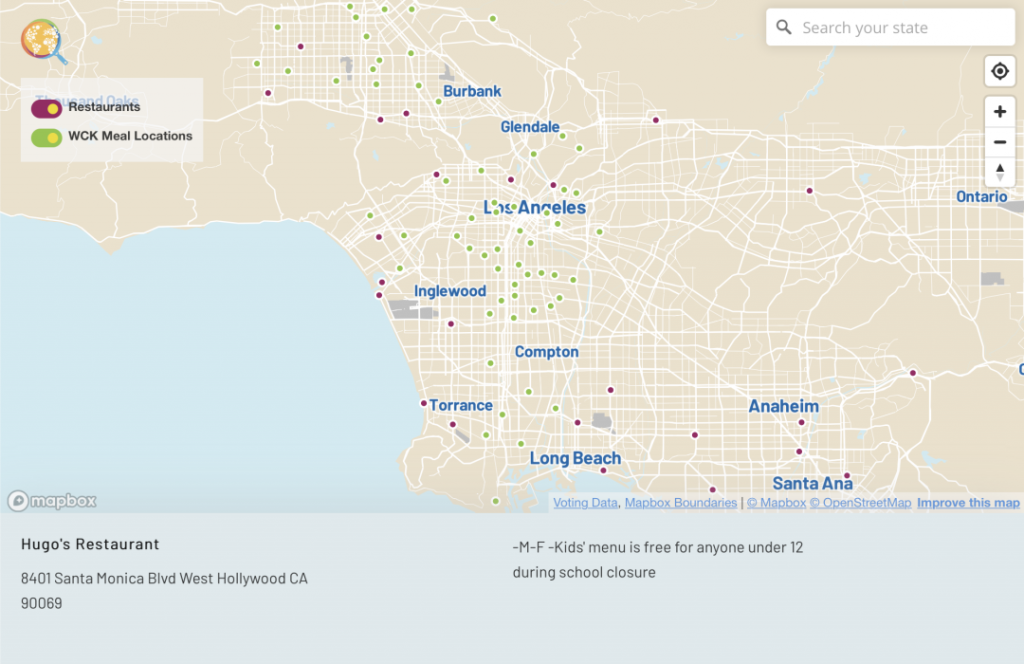Select restaurant marker left of Torrance label
Screen dimensions: 1024x664
click(423, 404)
